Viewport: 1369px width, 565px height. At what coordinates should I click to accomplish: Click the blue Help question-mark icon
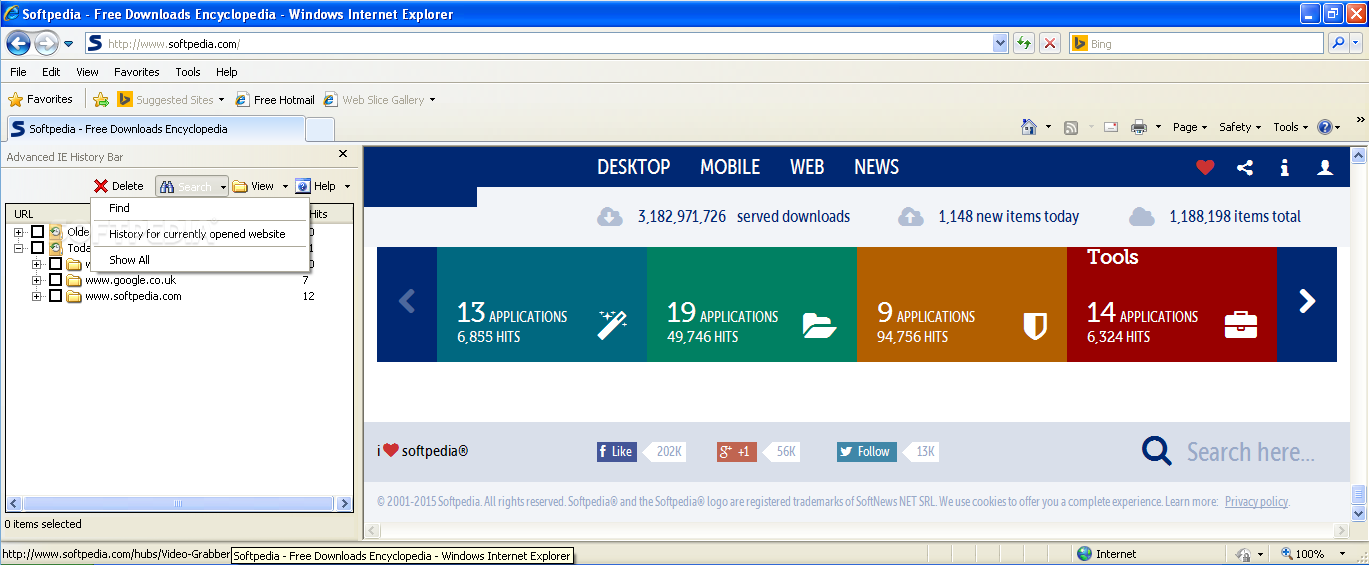tap(1325, 127)
